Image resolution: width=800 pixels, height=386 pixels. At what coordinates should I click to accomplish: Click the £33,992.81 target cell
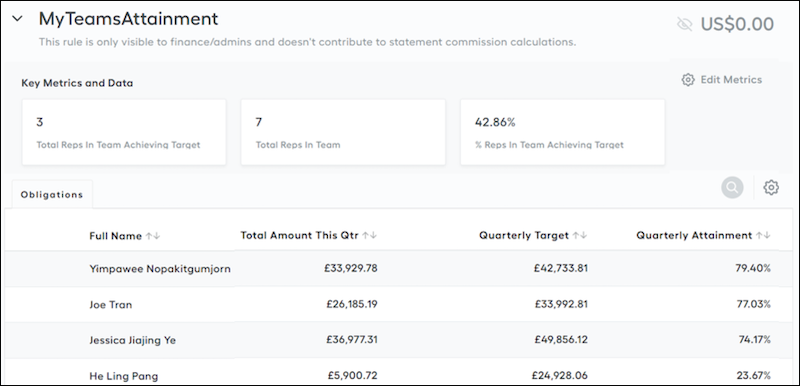(561, 304)
